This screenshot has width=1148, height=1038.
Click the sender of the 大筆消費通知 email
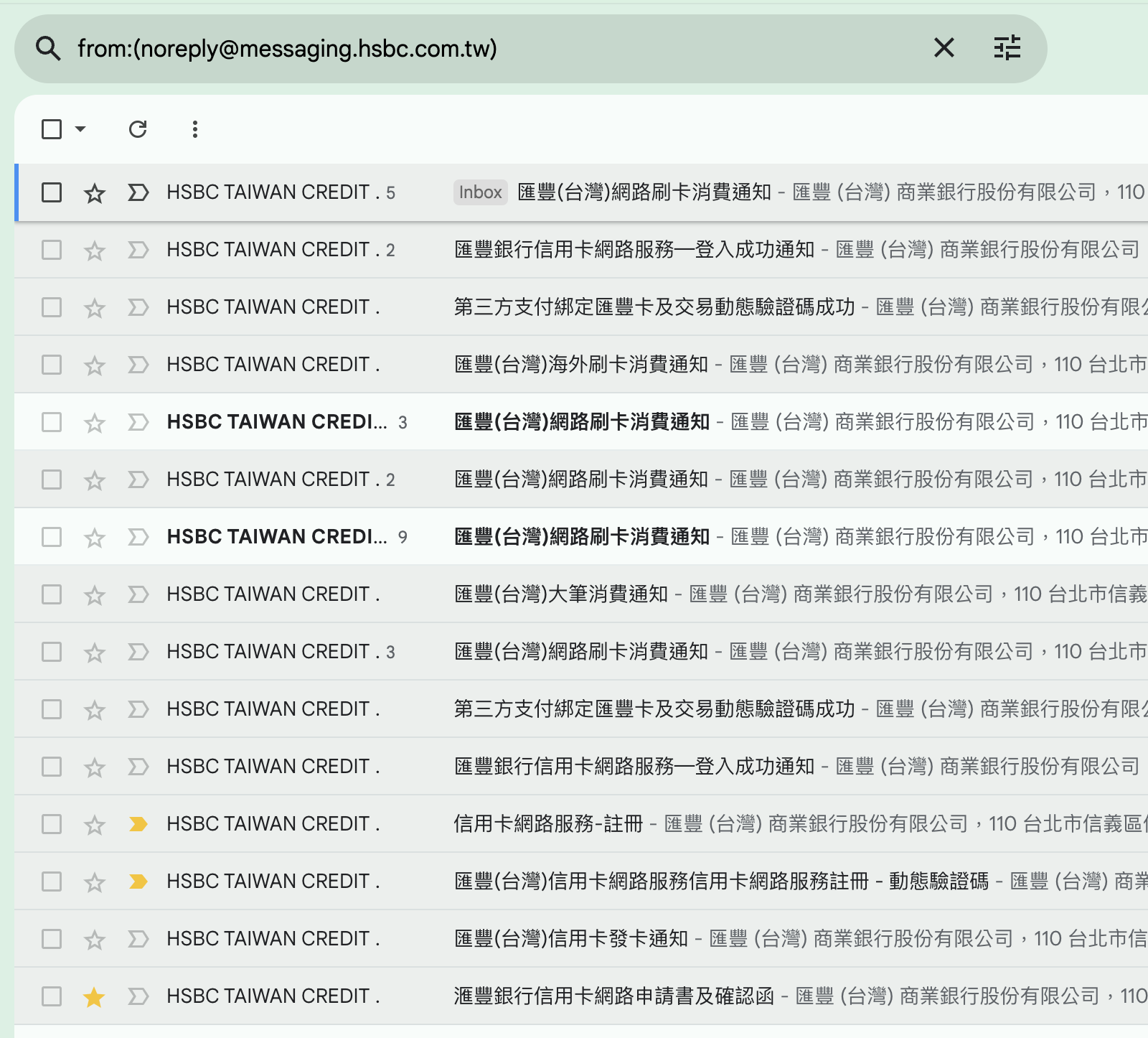coord(273,594)
